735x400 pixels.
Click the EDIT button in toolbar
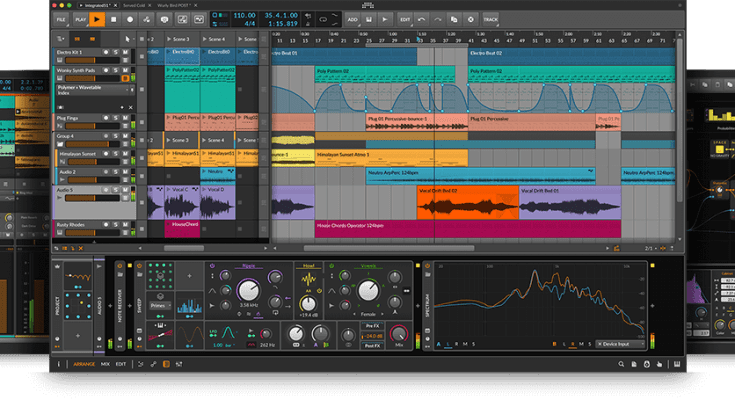pyautogui.click(x=405, y=18)
